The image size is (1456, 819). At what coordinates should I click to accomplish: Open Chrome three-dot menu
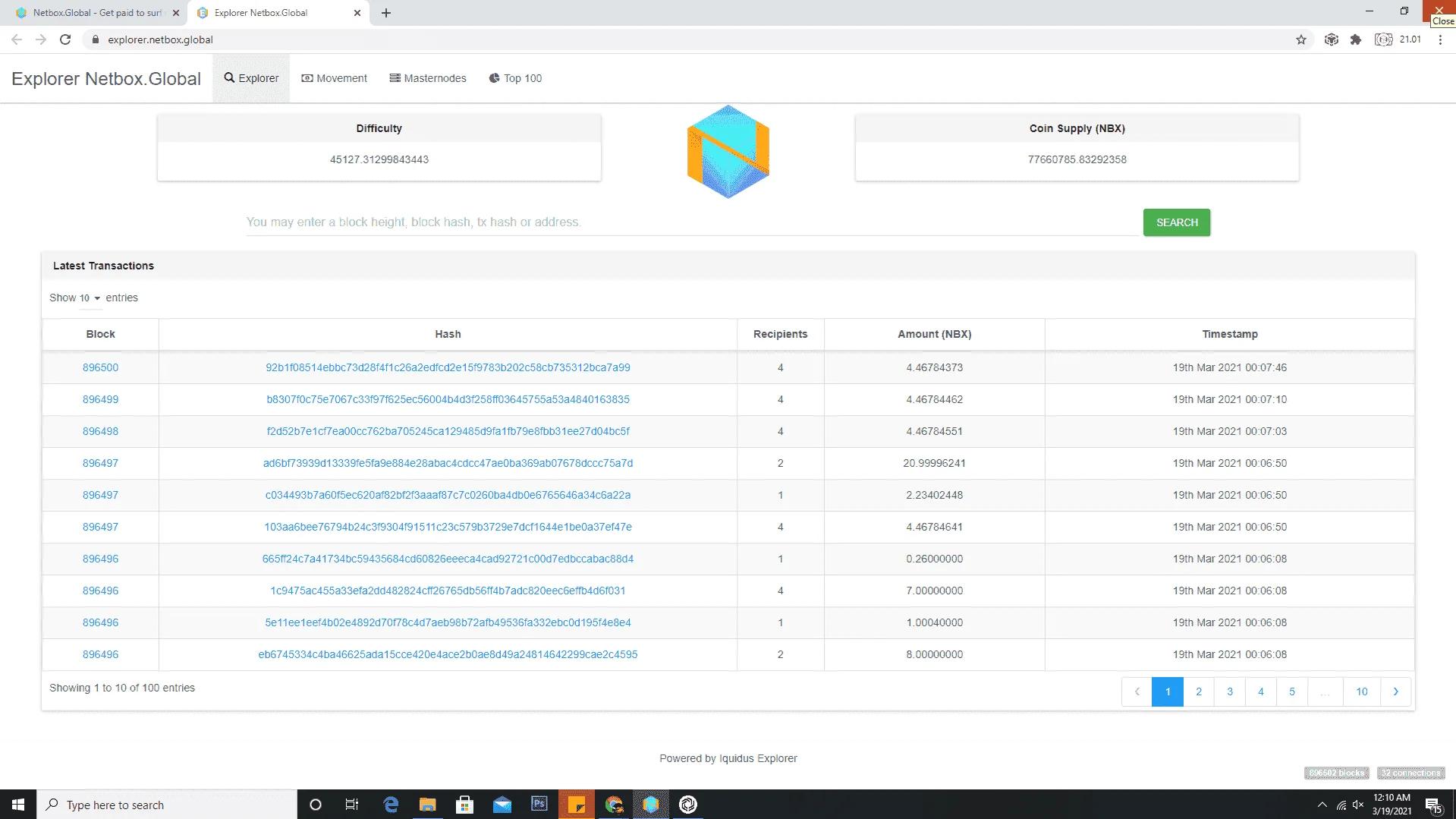(x=1440, y=39)
